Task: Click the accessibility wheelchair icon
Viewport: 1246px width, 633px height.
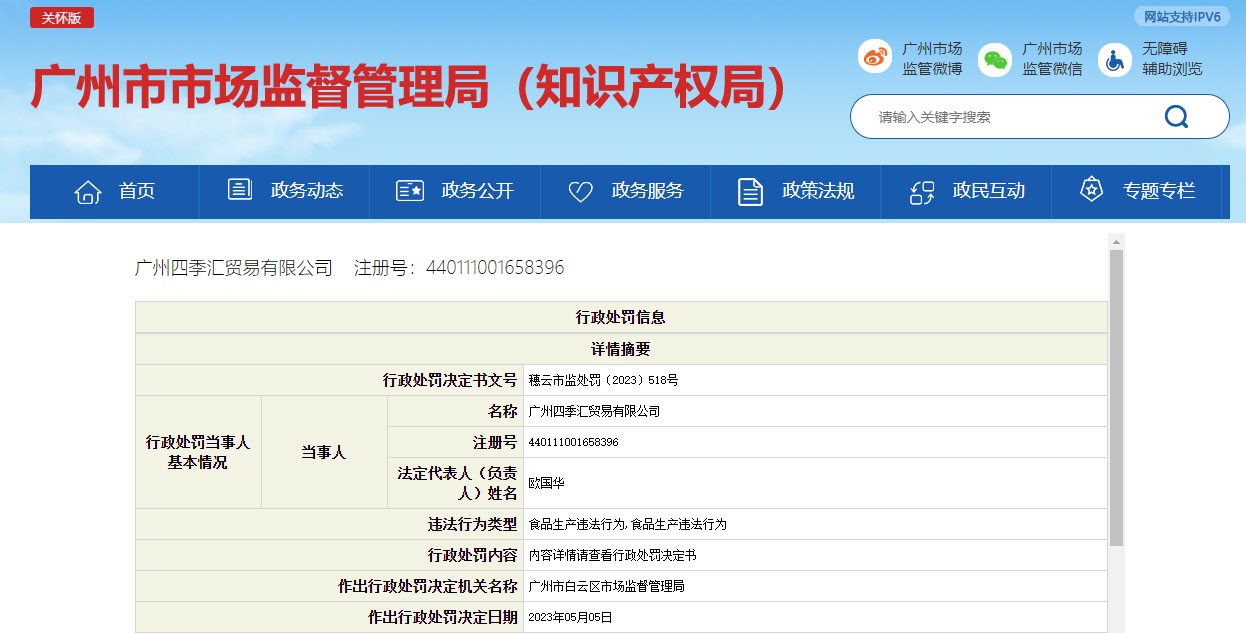Action: pyautogui.click(x=1115, y=59)
